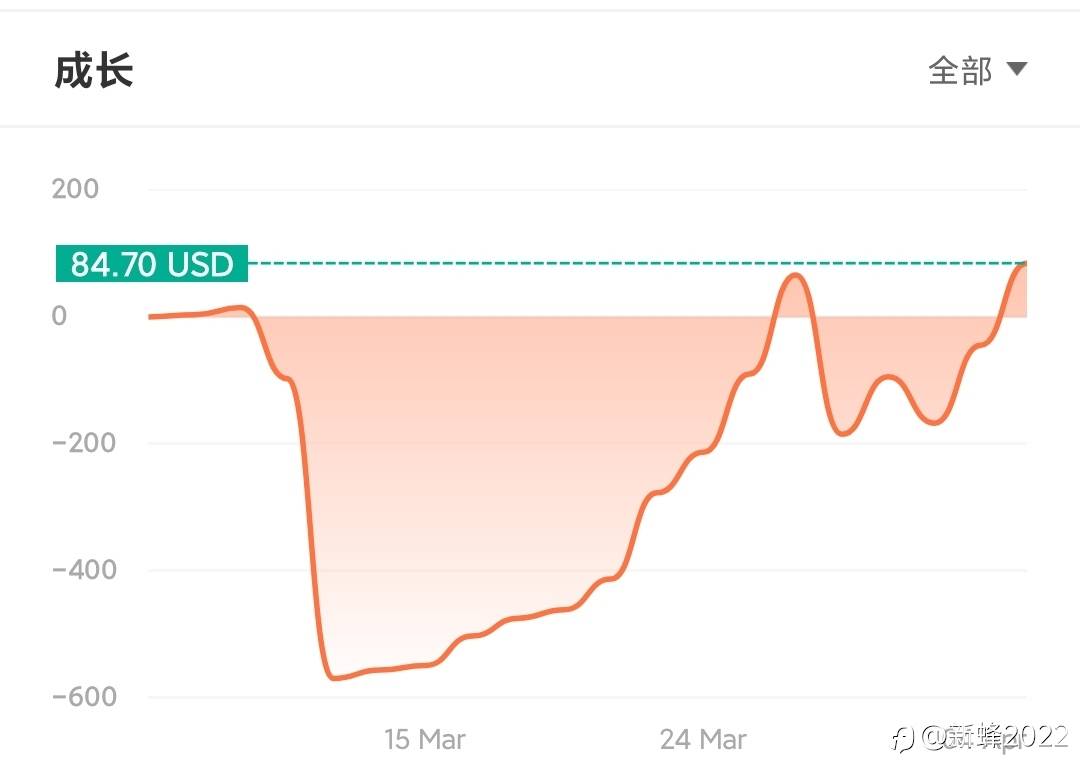
Task: Click the green dashed current-value line
Action: point(637,263)
